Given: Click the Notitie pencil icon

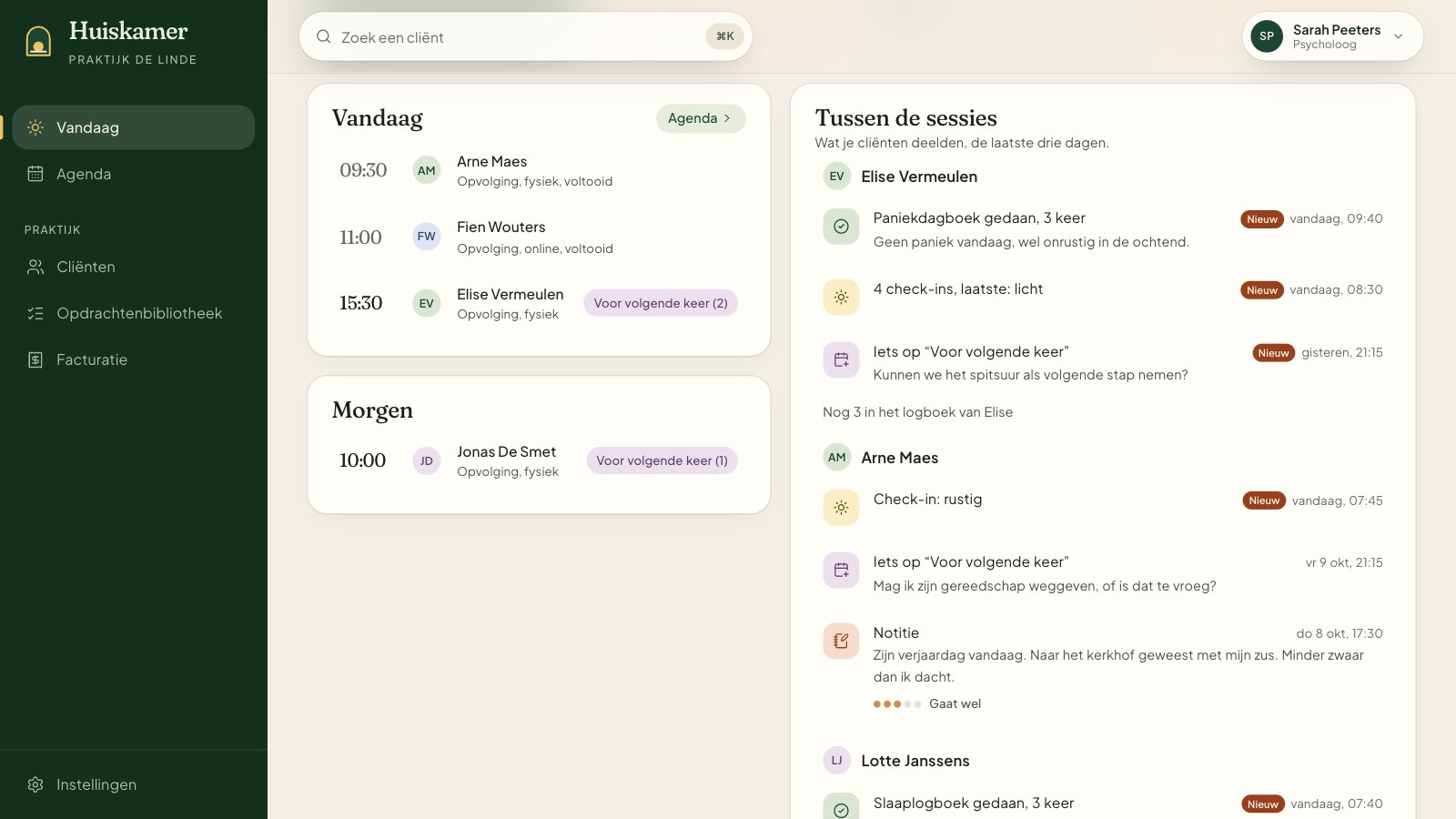Looking at the screenshot, I should (841, 642).
